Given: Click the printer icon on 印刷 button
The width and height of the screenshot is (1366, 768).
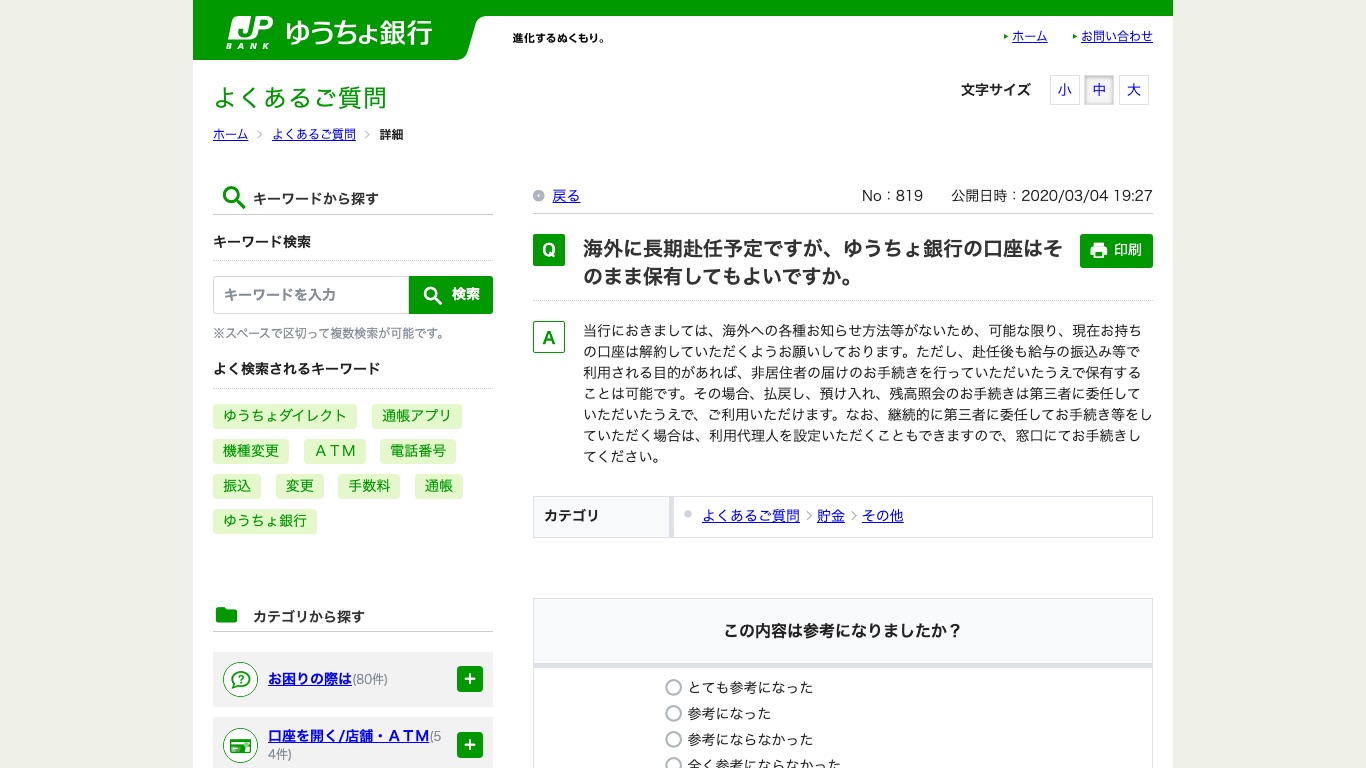Looking at the screenshot, I should point(1098,251).
